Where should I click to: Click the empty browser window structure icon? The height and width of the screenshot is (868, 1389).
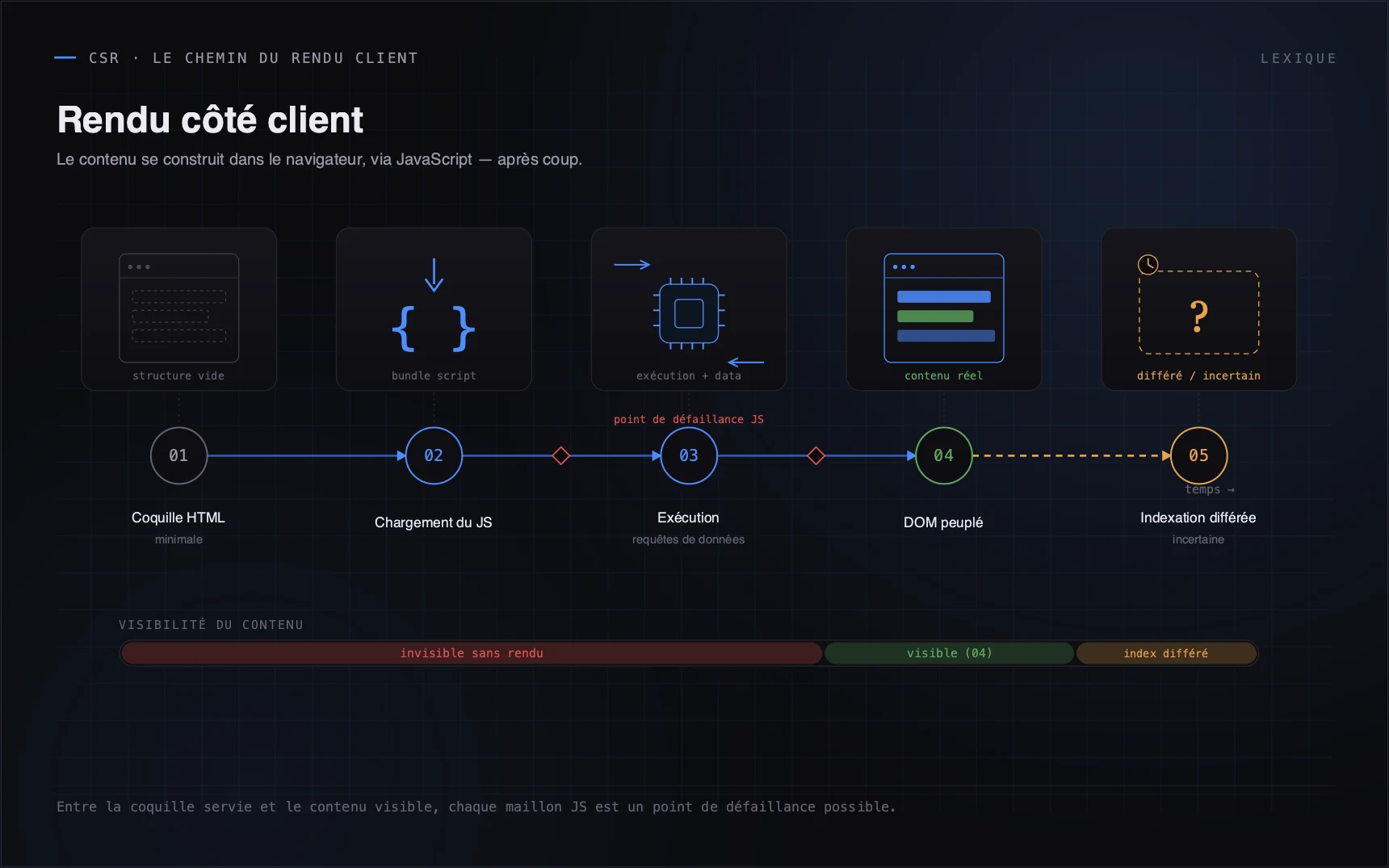(178, 308)
